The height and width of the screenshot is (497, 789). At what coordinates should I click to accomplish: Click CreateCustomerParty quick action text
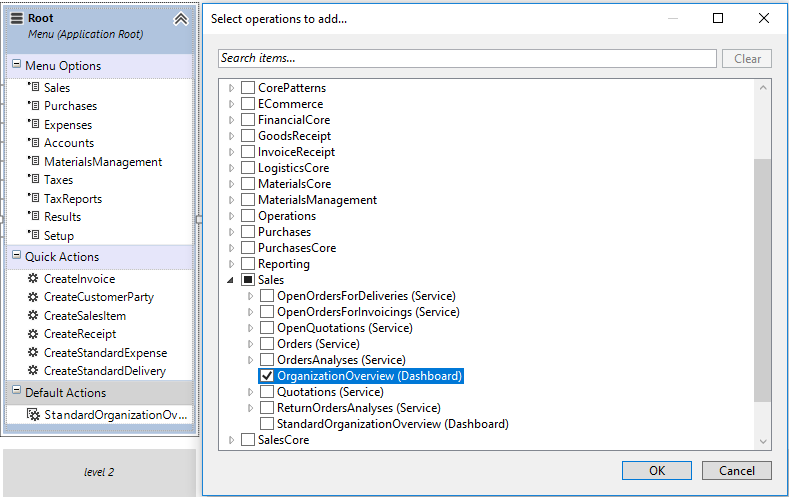tap(99, 297)
